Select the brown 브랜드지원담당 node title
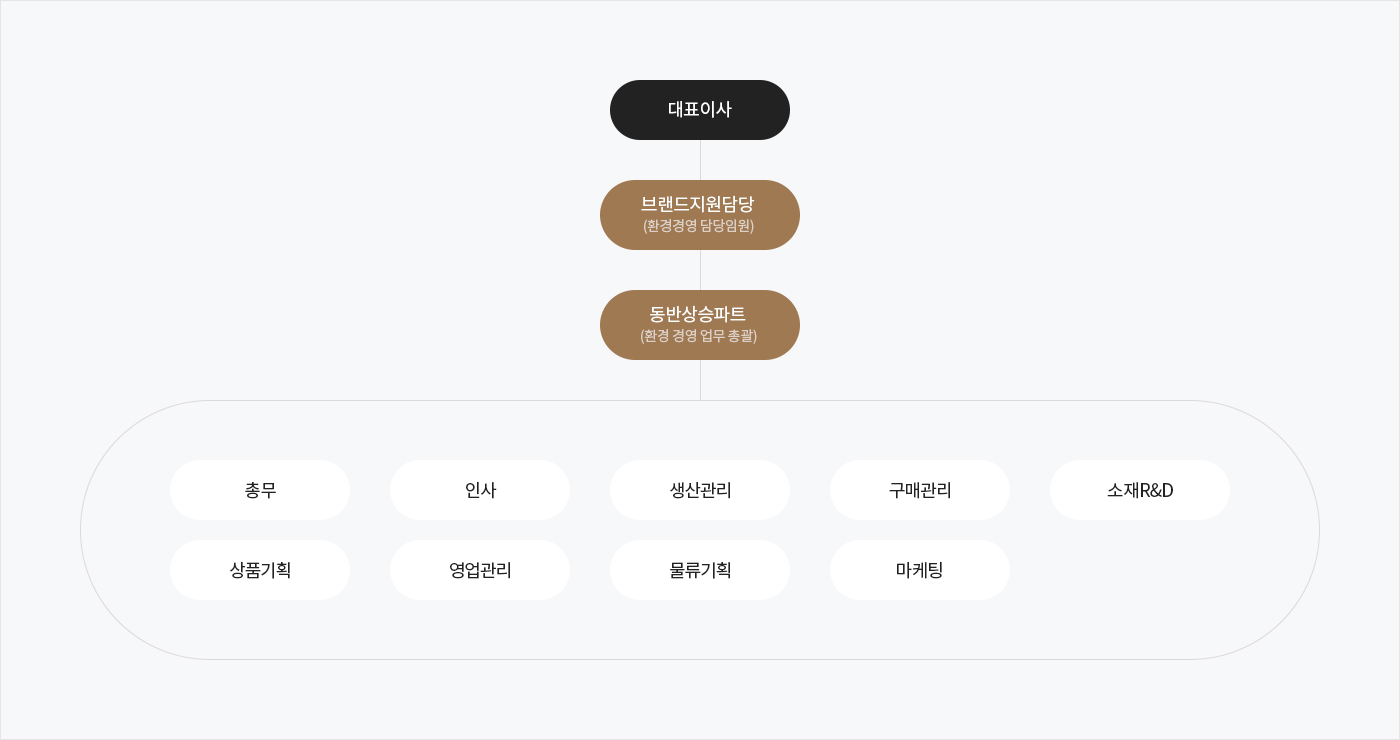 pos(698,204)
